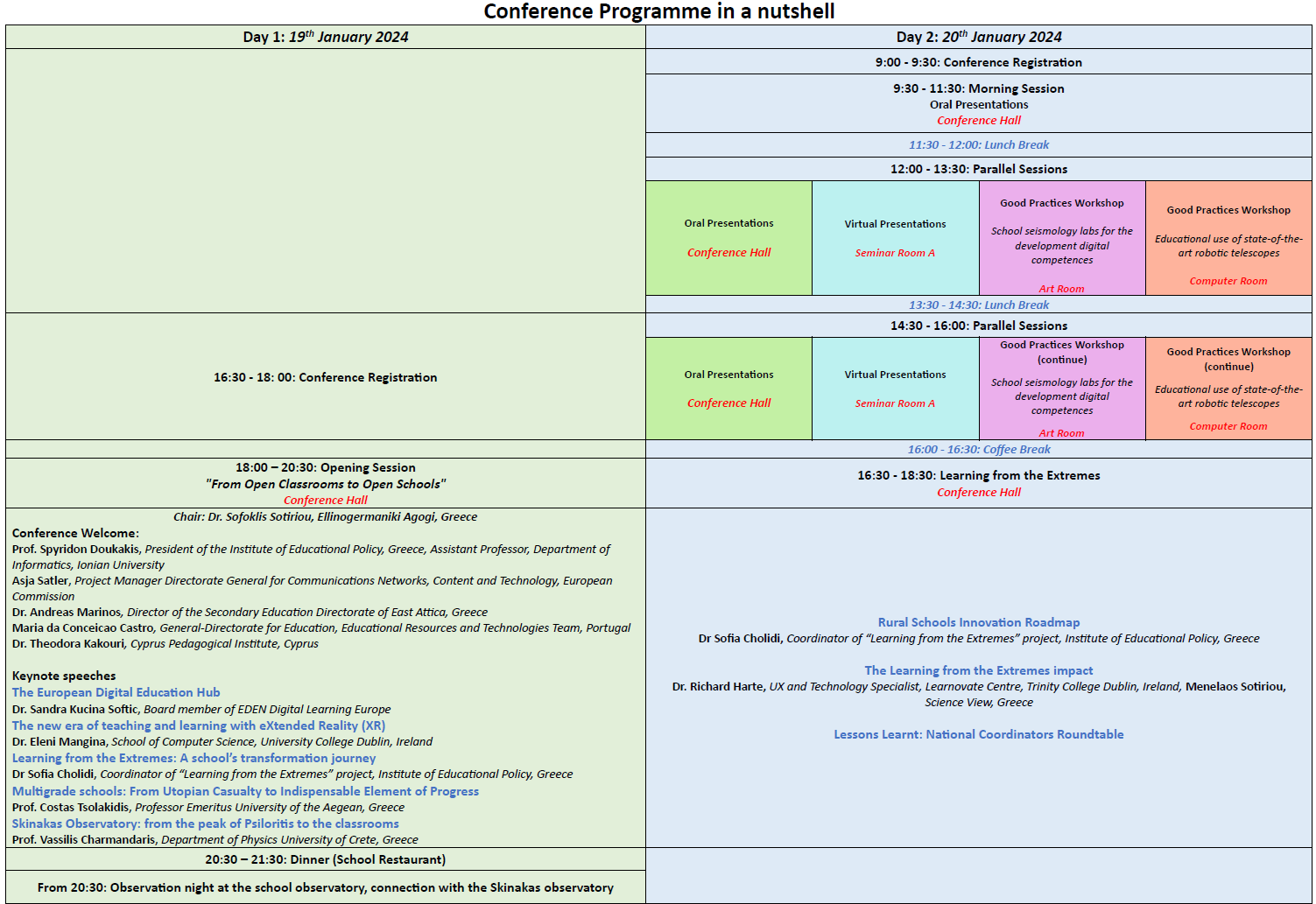The height and width of the screenshot is (904, 1316).
Task: Select 'A school's transformation journey' keynote title
Action: pos(194,758)
